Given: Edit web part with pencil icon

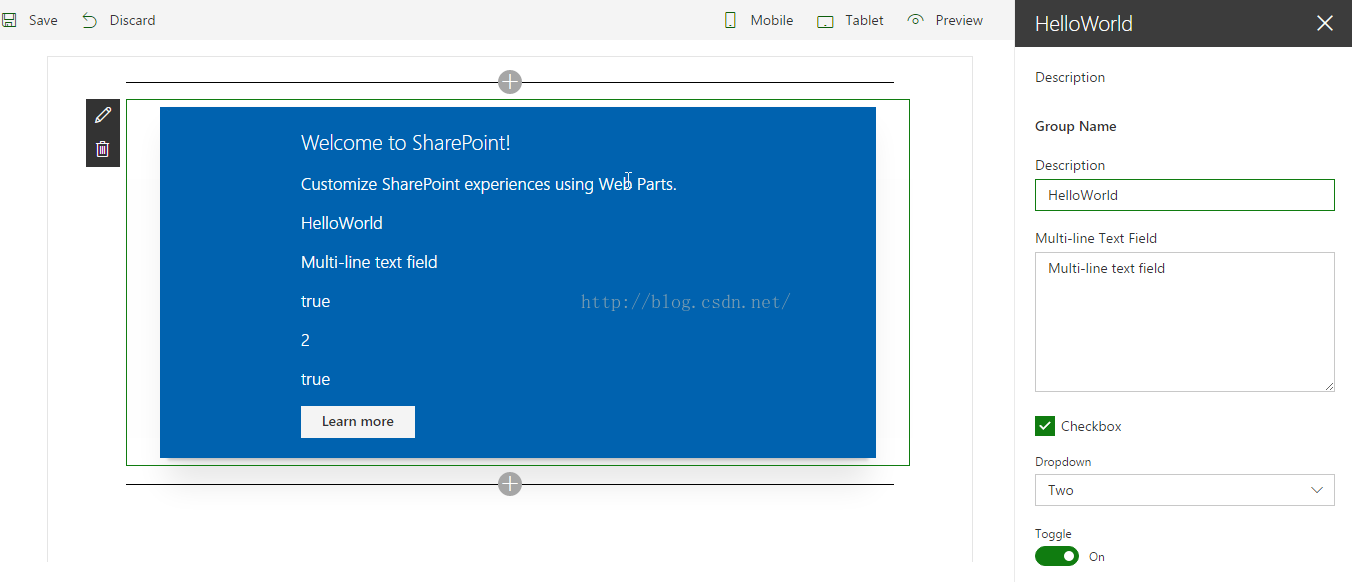Looking at the screenshot, I should coord(102,115).
